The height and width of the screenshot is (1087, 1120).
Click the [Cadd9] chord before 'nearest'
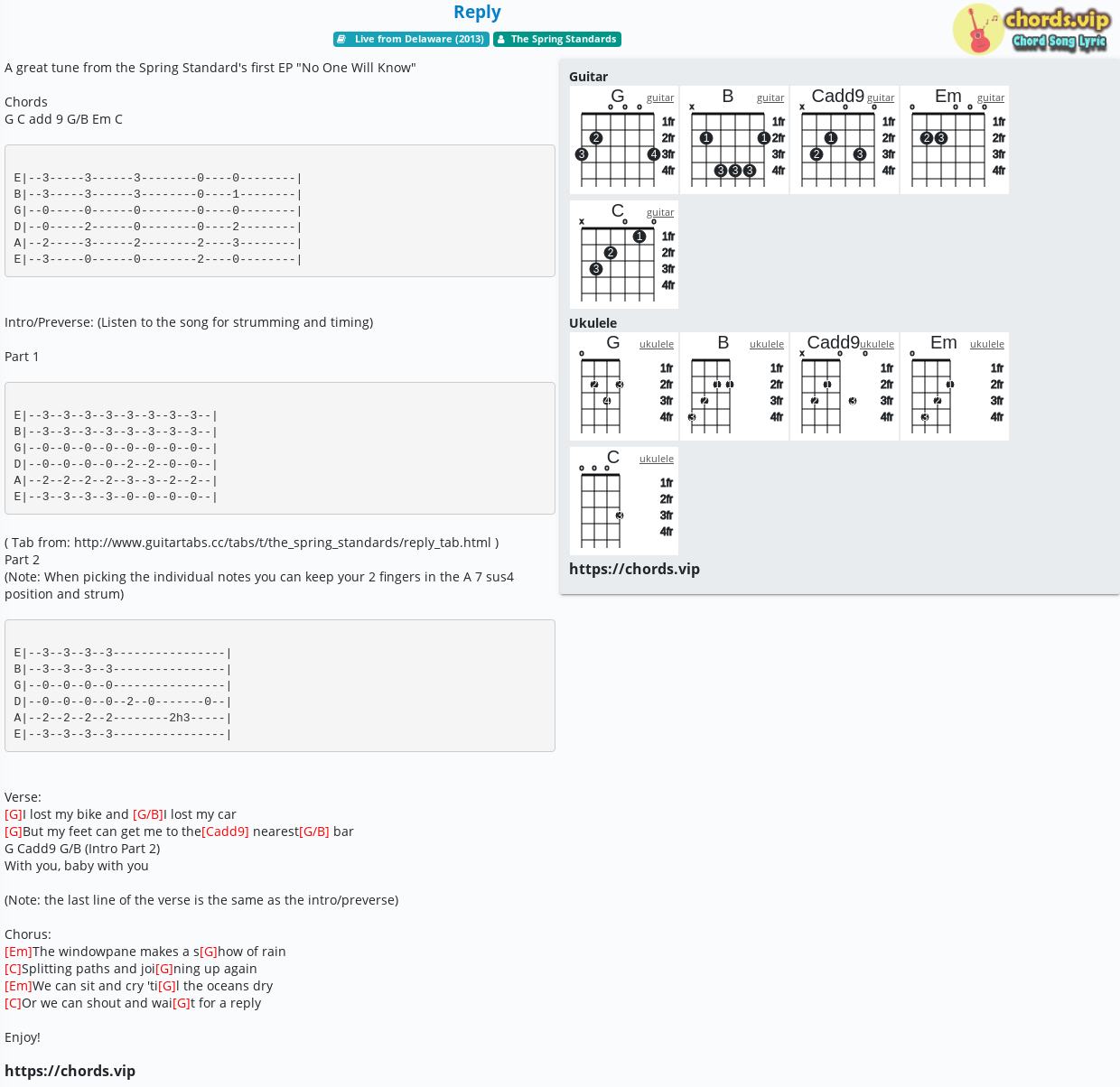(225, 832)
